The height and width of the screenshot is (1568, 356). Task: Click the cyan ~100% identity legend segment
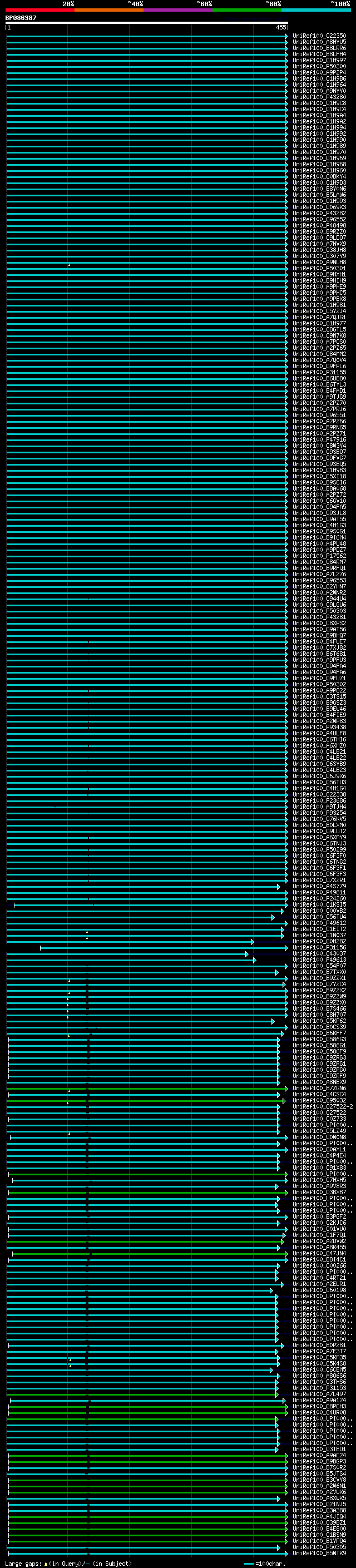[x=316, y=10]
